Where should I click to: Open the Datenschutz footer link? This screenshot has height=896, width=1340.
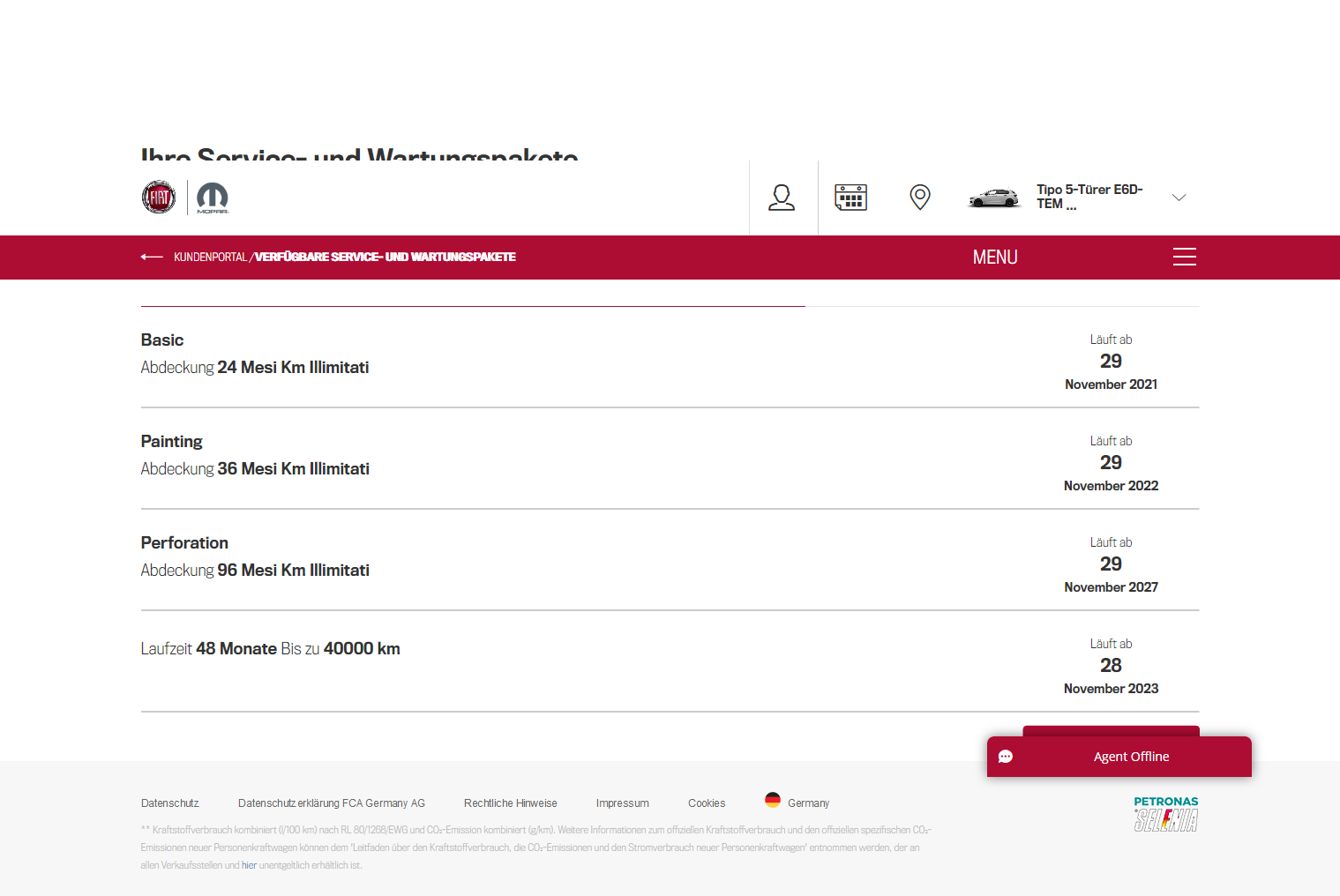click(170, 803)
